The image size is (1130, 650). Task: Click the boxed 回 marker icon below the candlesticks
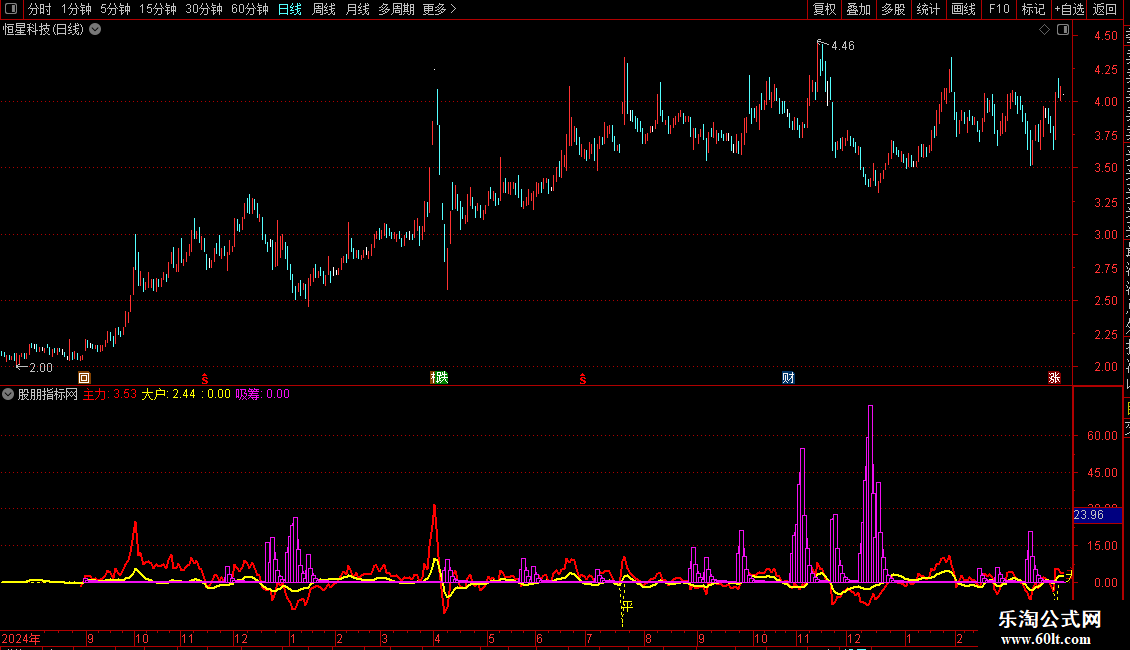click(84, 378)
